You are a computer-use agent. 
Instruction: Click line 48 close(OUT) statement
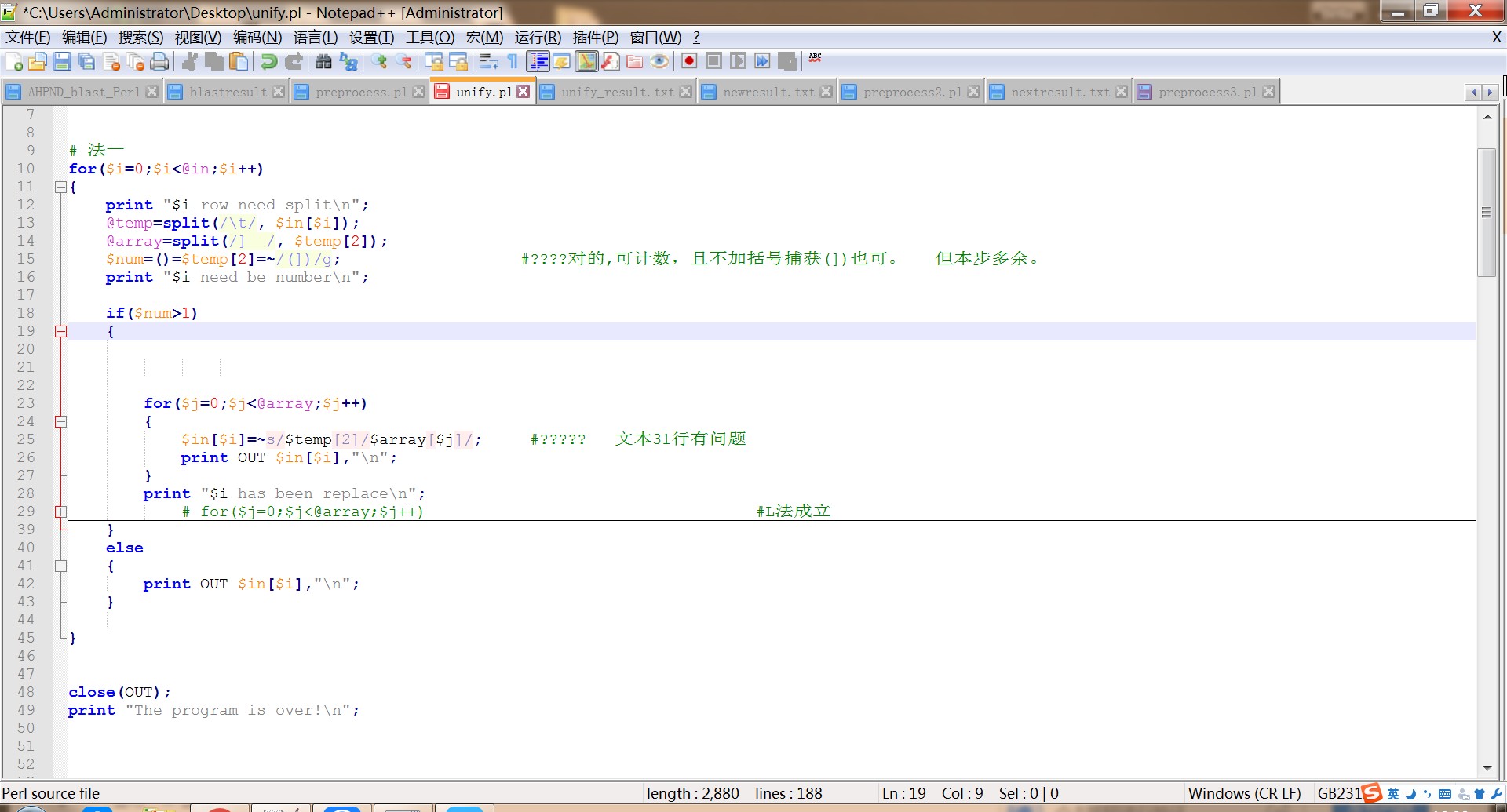[x=119, y=692]
